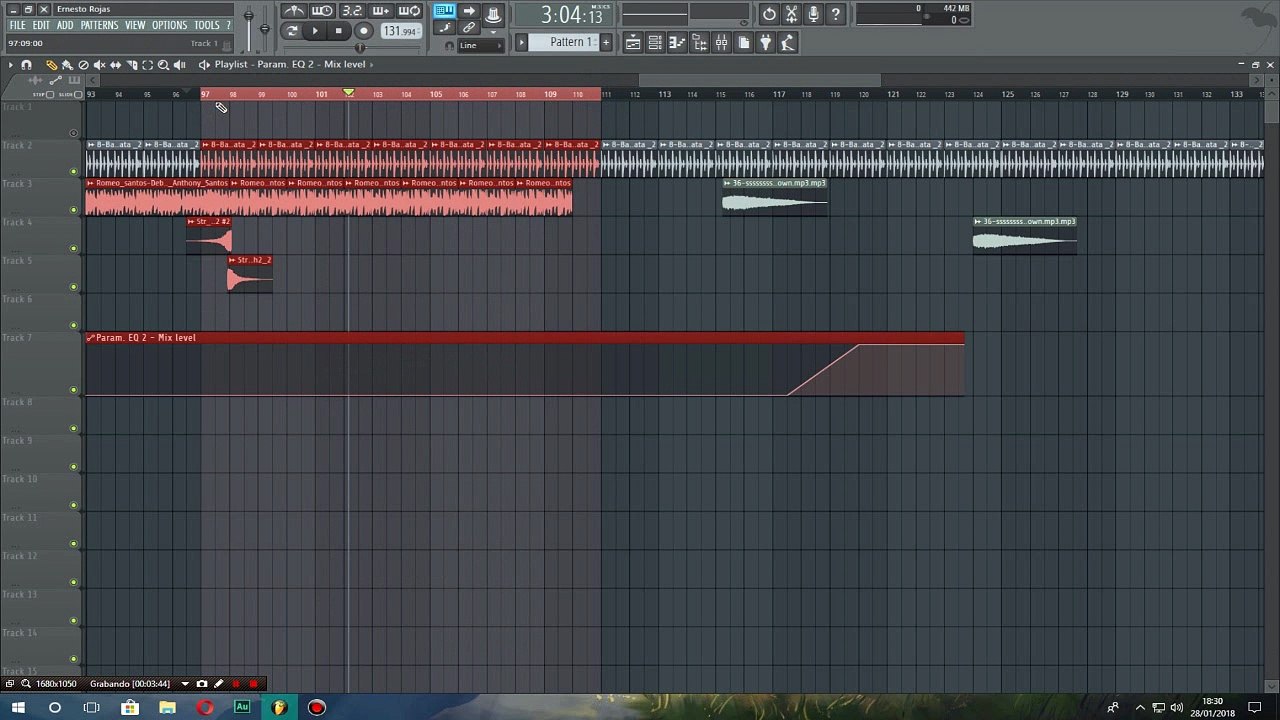Open the 36-sssssss clip menu on Track 3
The image size is (1280, 720).
coord(728,184)
